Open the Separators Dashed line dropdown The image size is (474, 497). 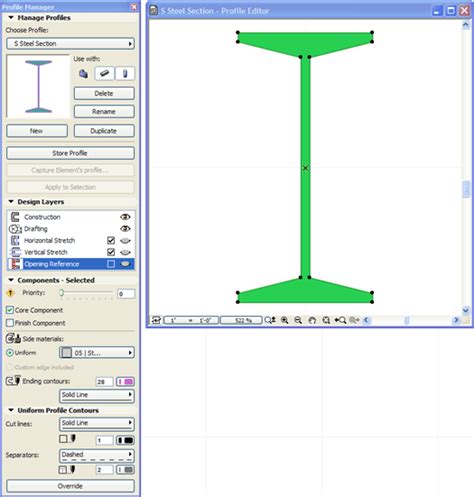(97, 456)
